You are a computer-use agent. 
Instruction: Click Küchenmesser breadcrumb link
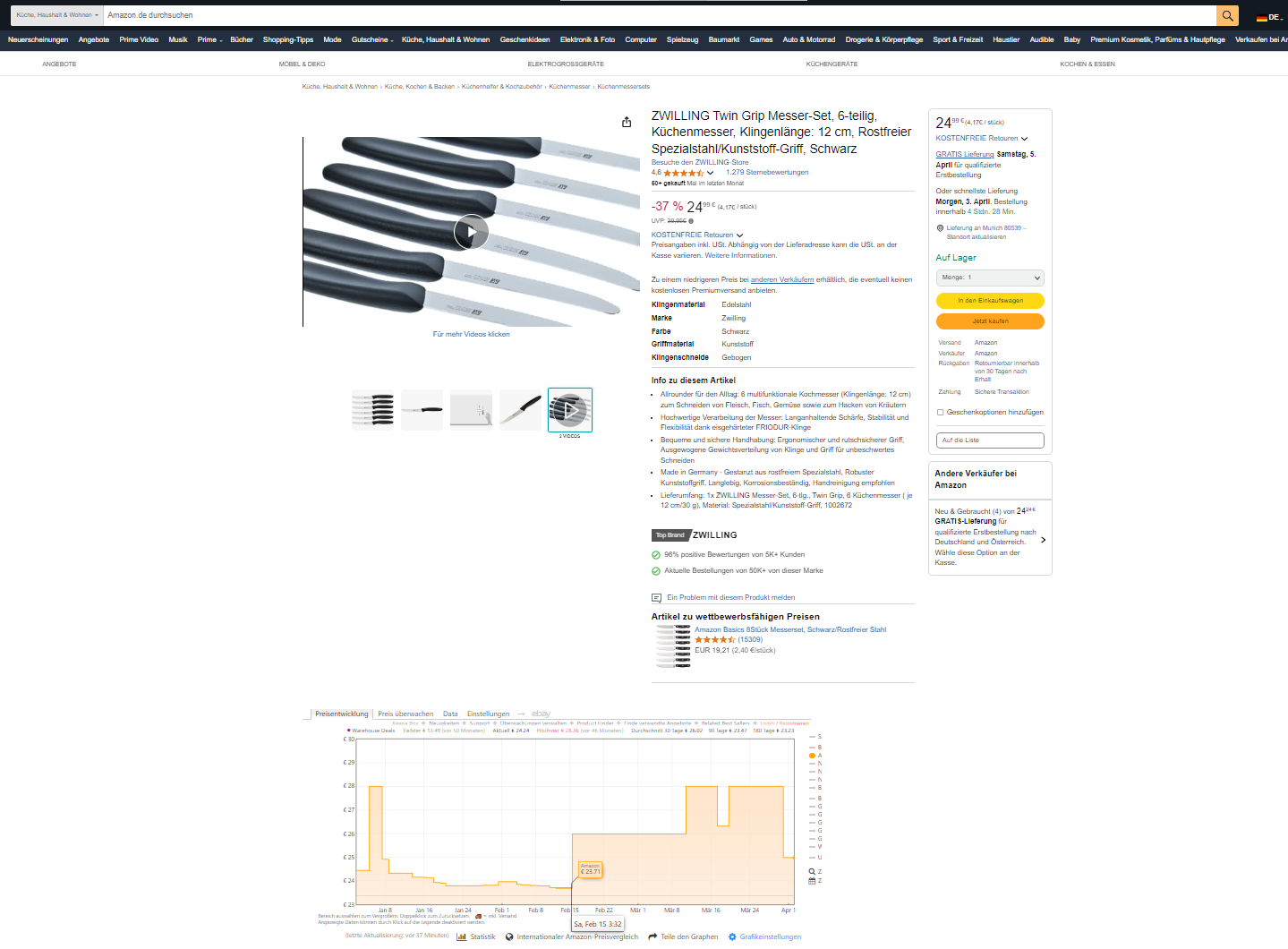569,87
